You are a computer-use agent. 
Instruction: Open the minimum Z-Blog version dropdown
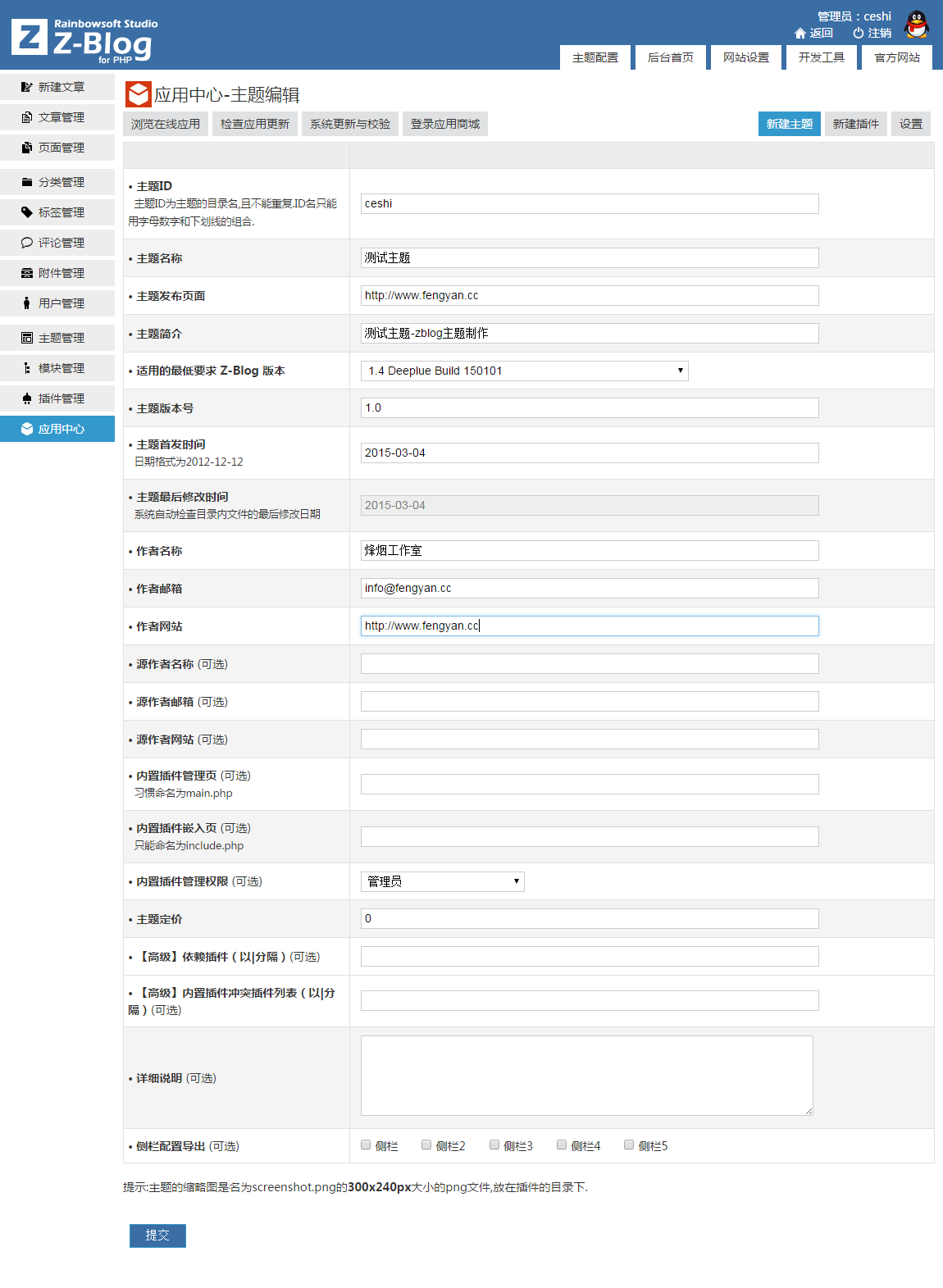[525, 371]
